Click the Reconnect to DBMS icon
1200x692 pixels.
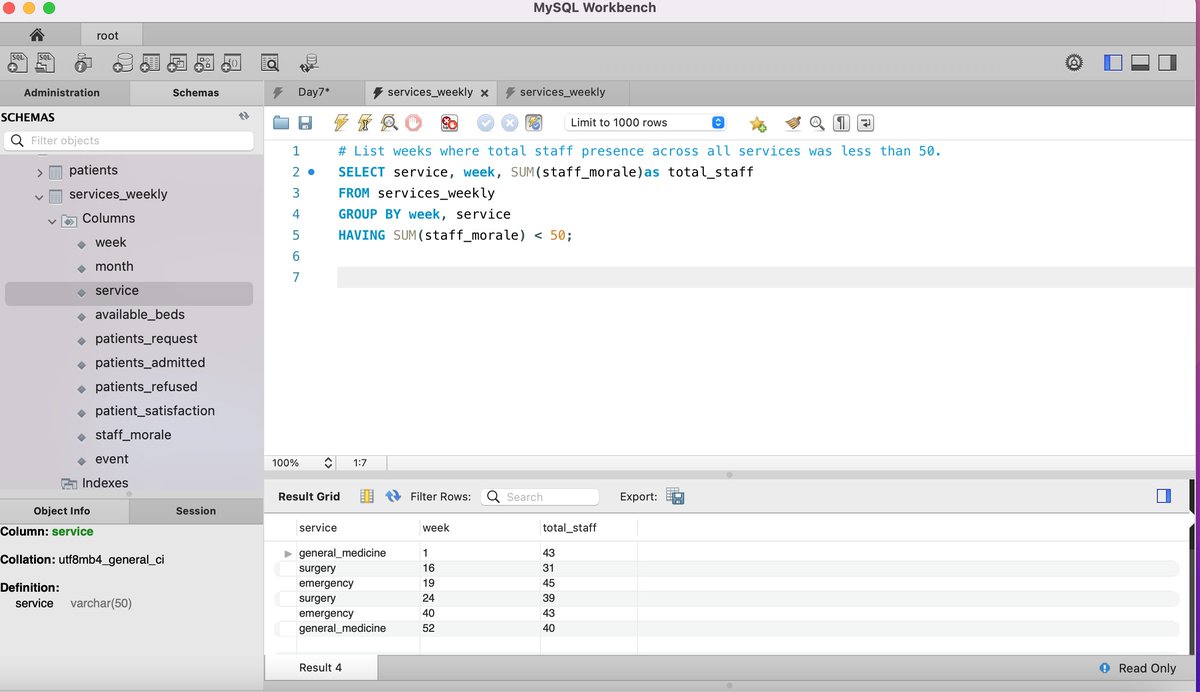[x=308, y=62]
